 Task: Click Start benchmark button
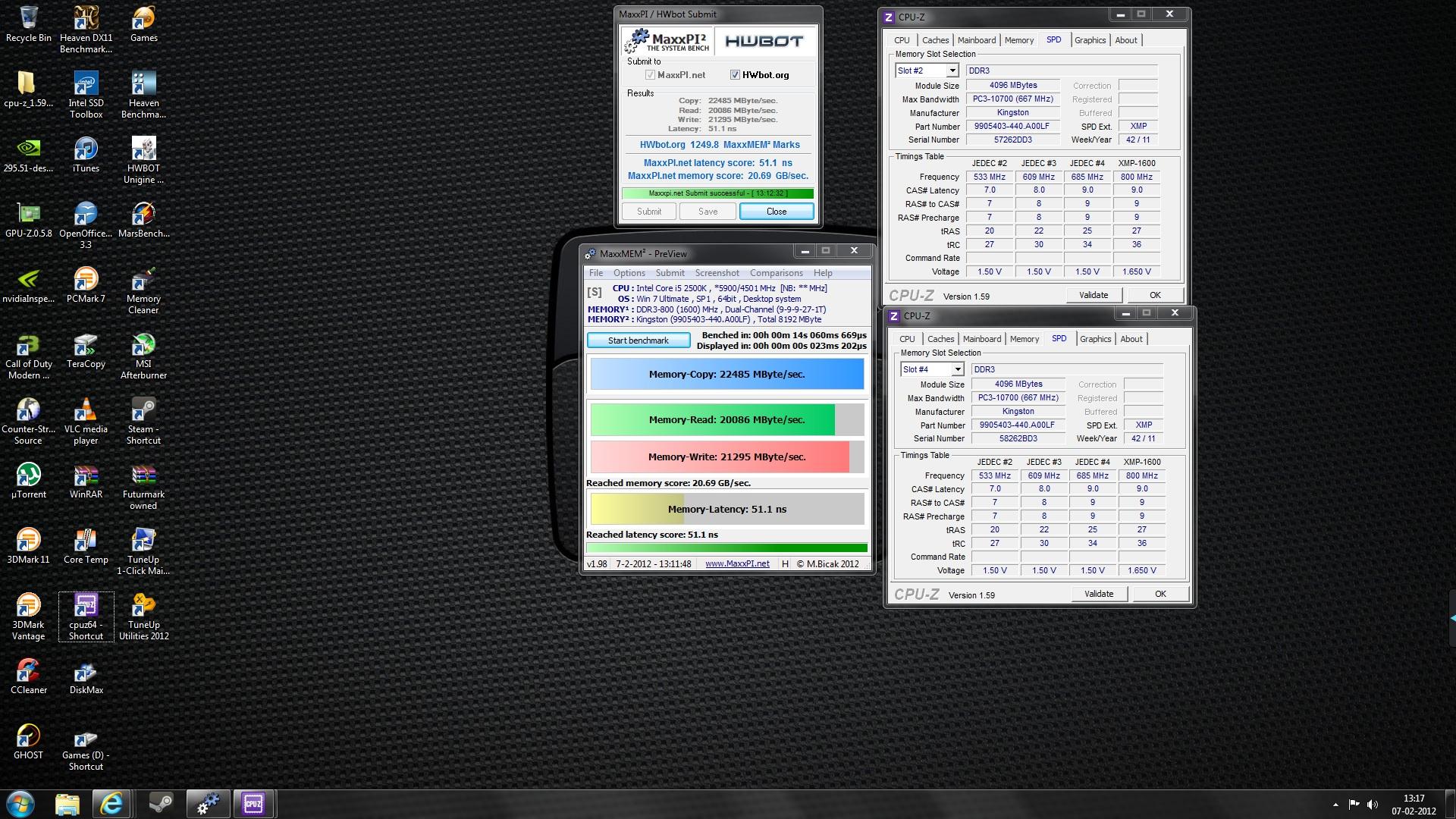tap(639, 340)
